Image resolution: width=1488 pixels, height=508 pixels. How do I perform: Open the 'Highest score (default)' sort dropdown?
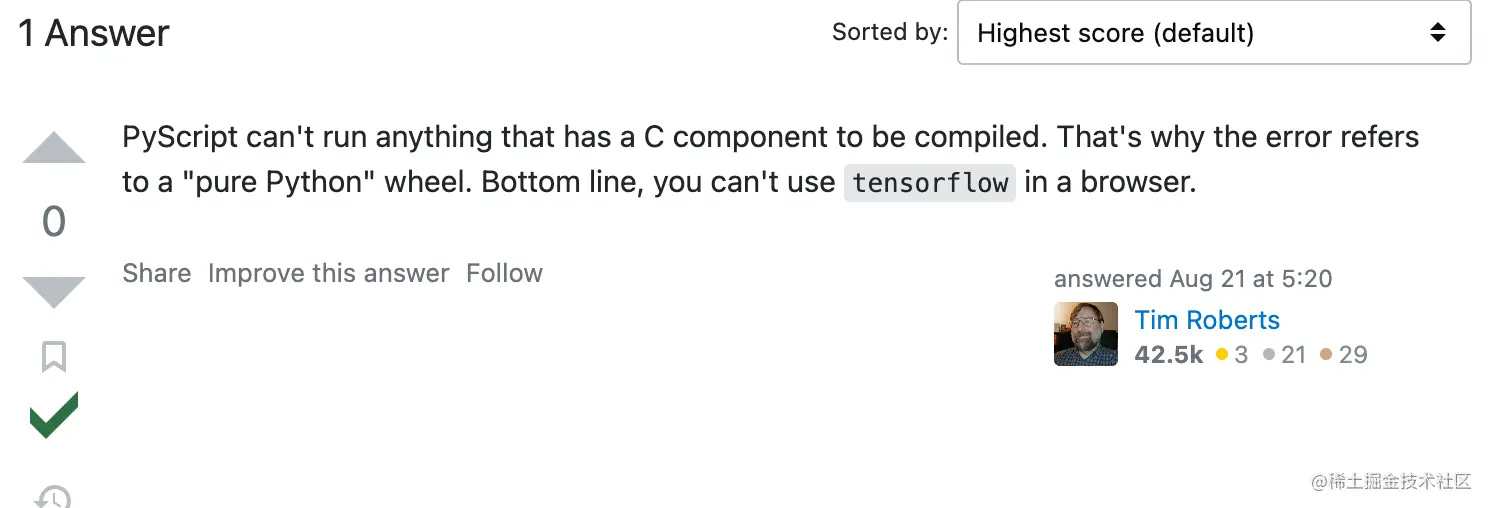coord(1214,33)
